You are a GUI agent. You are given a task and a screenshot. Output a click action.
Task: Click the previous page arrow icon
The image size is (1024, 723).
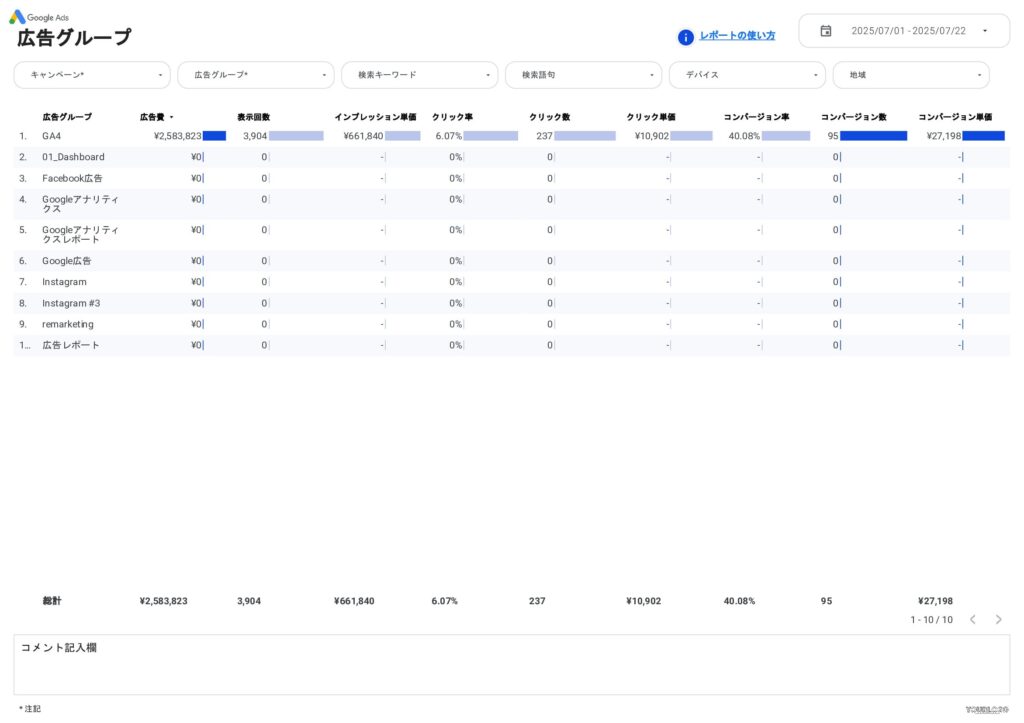(972, 620)
